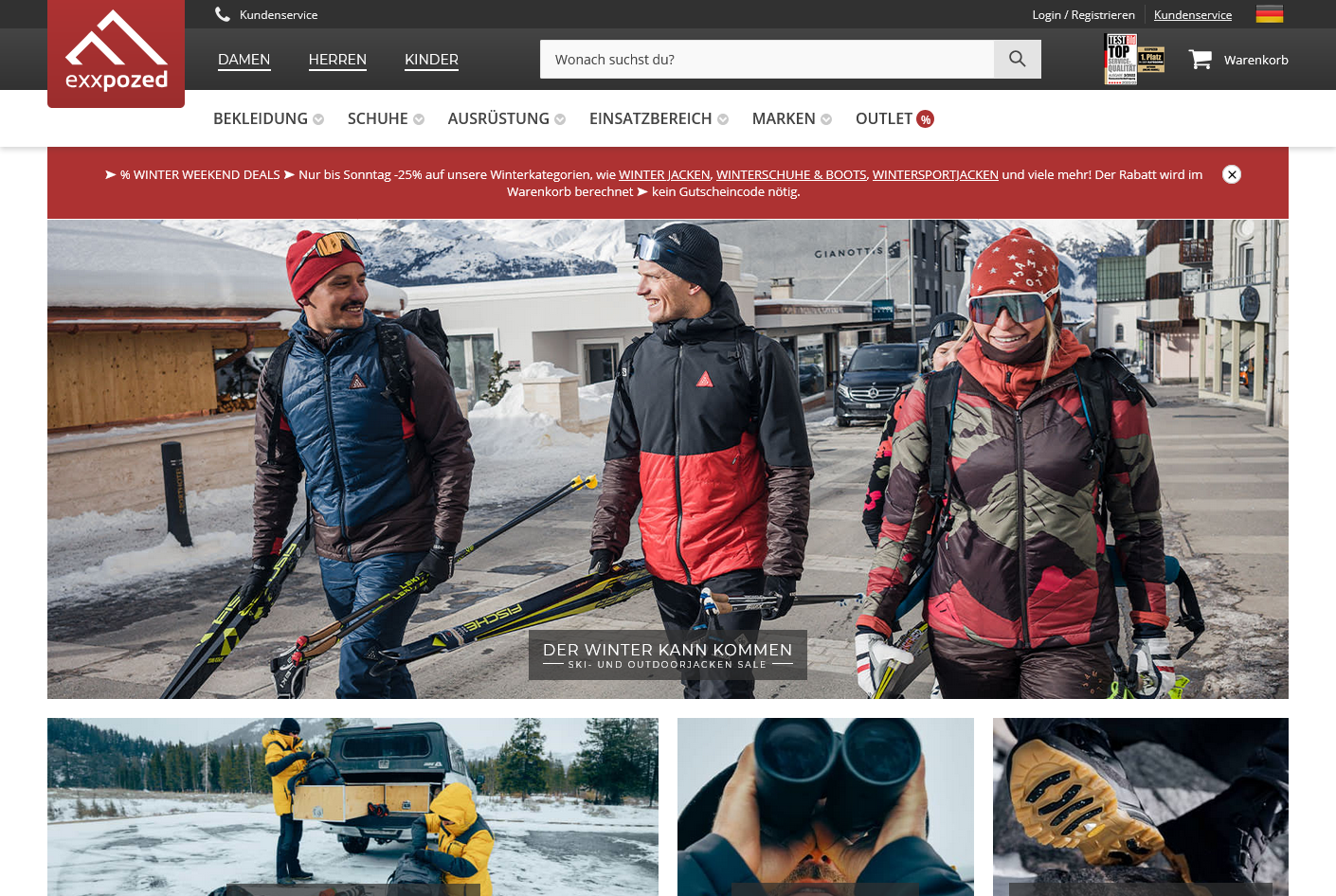Click the Test Top Service Qualität badge
This screenshot has width=1336, height=896.
pos(1120,60)
